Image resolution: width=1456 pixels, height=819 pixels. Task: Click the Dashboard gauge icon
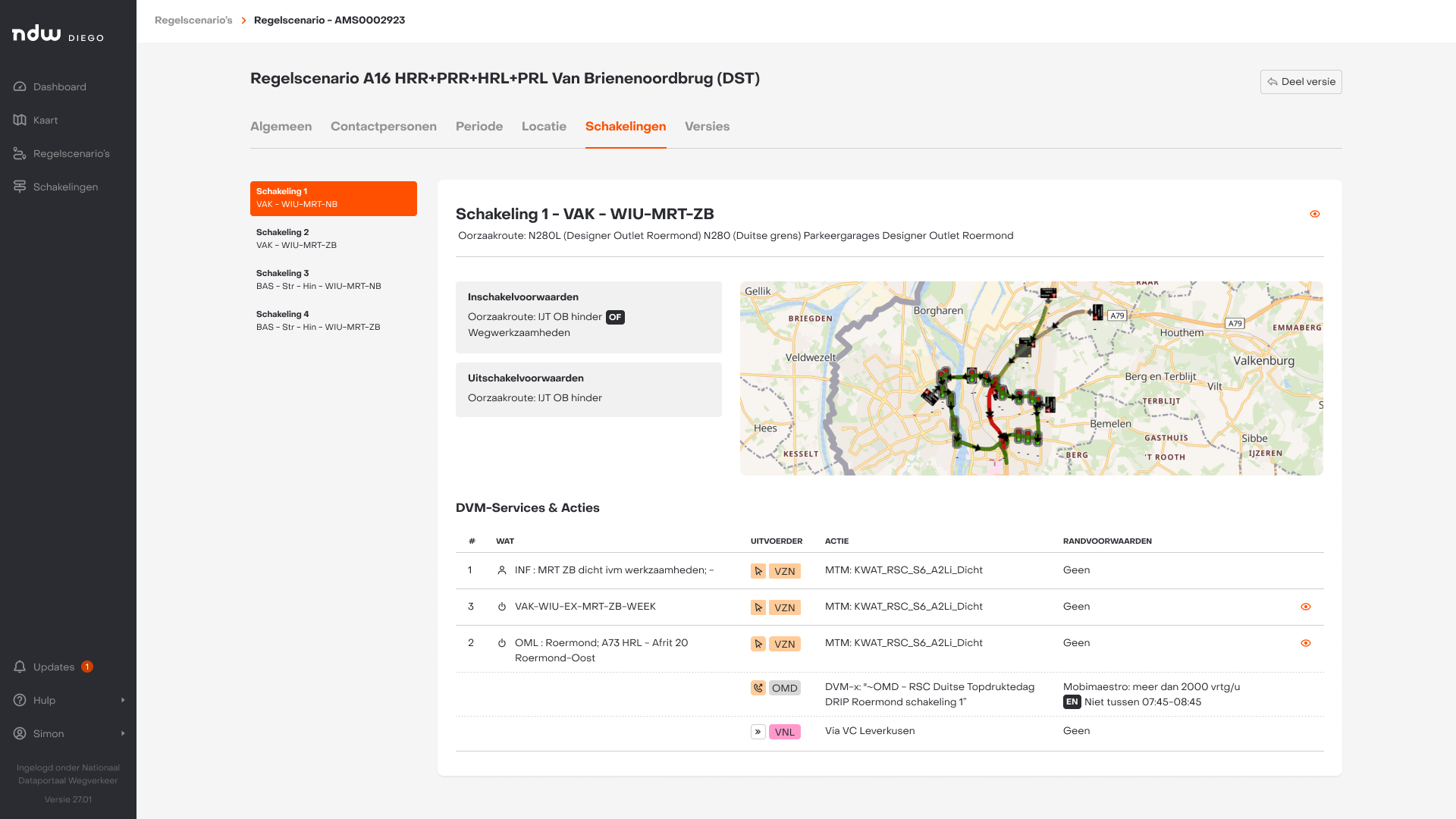point(20,86)
